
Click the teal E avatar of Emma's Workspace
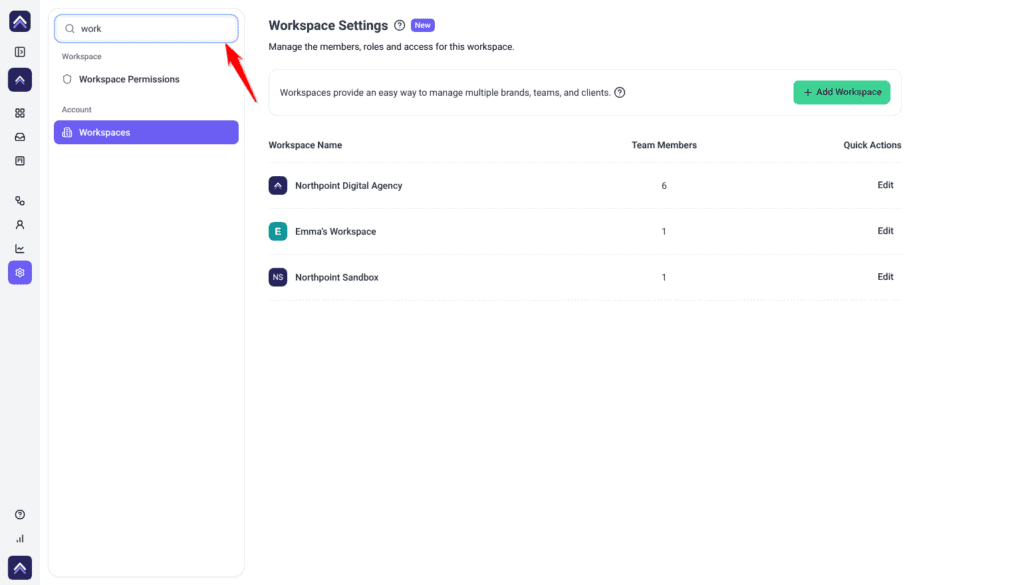pos(278,231)
